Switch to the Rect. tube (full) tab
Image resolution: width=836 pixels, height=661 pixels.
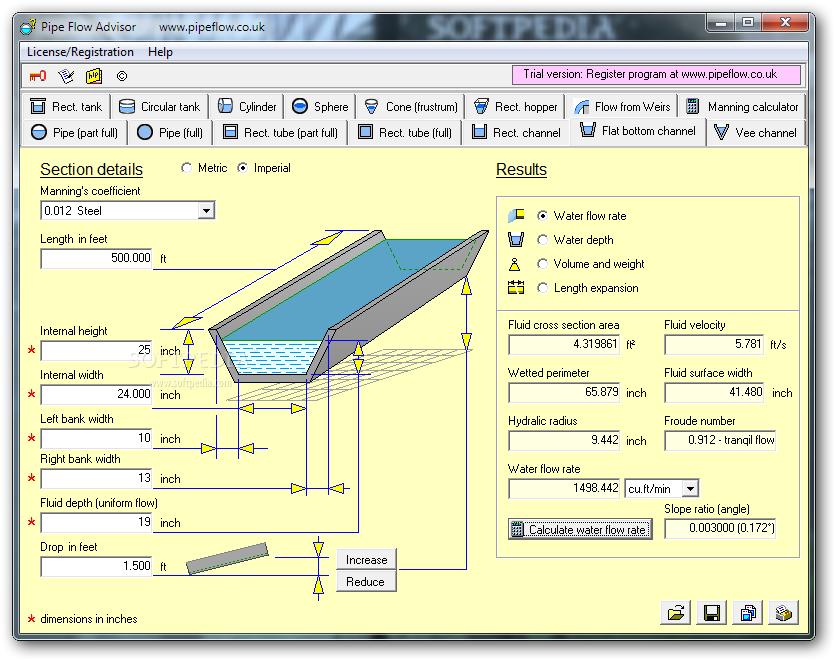click(405, 132)
